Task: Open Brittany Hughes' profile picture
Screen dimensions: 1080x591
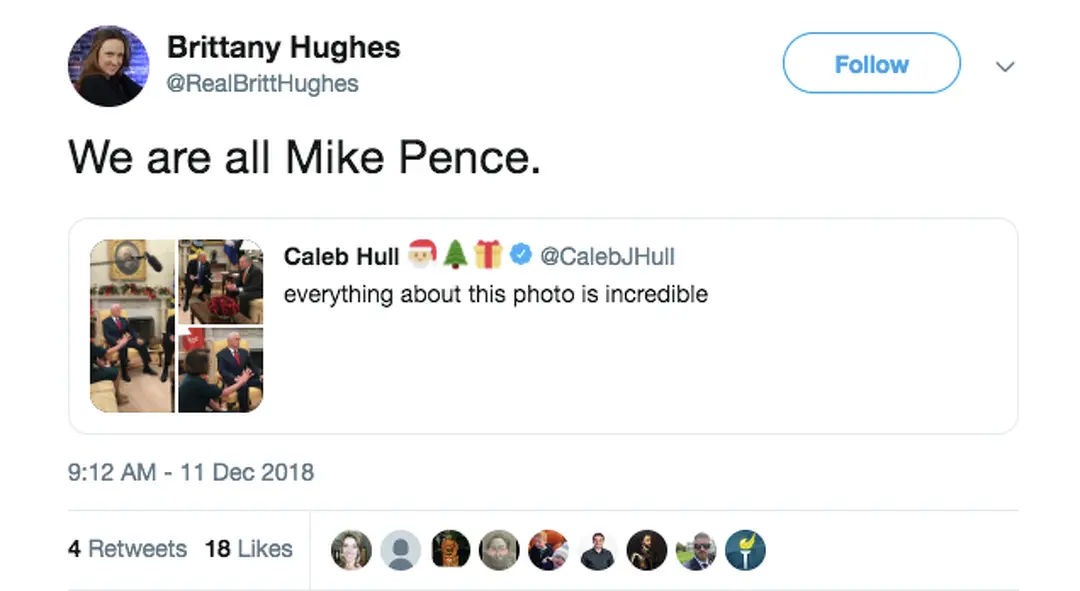Action: click(108, 66)
